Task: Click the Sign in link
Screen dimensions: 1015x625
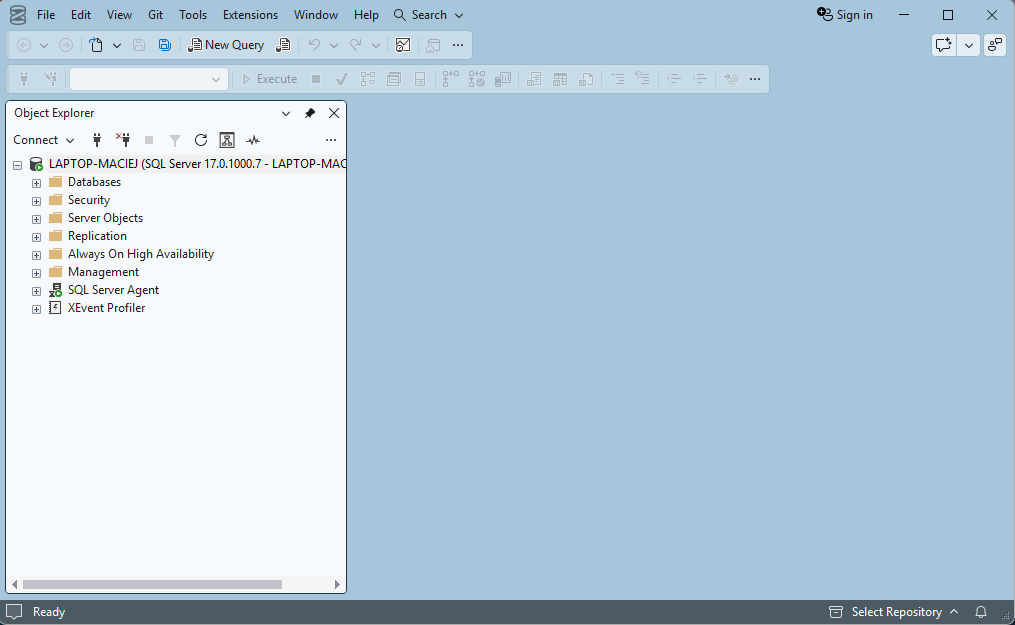Action: pyautogui.click(x=845, y=14)
